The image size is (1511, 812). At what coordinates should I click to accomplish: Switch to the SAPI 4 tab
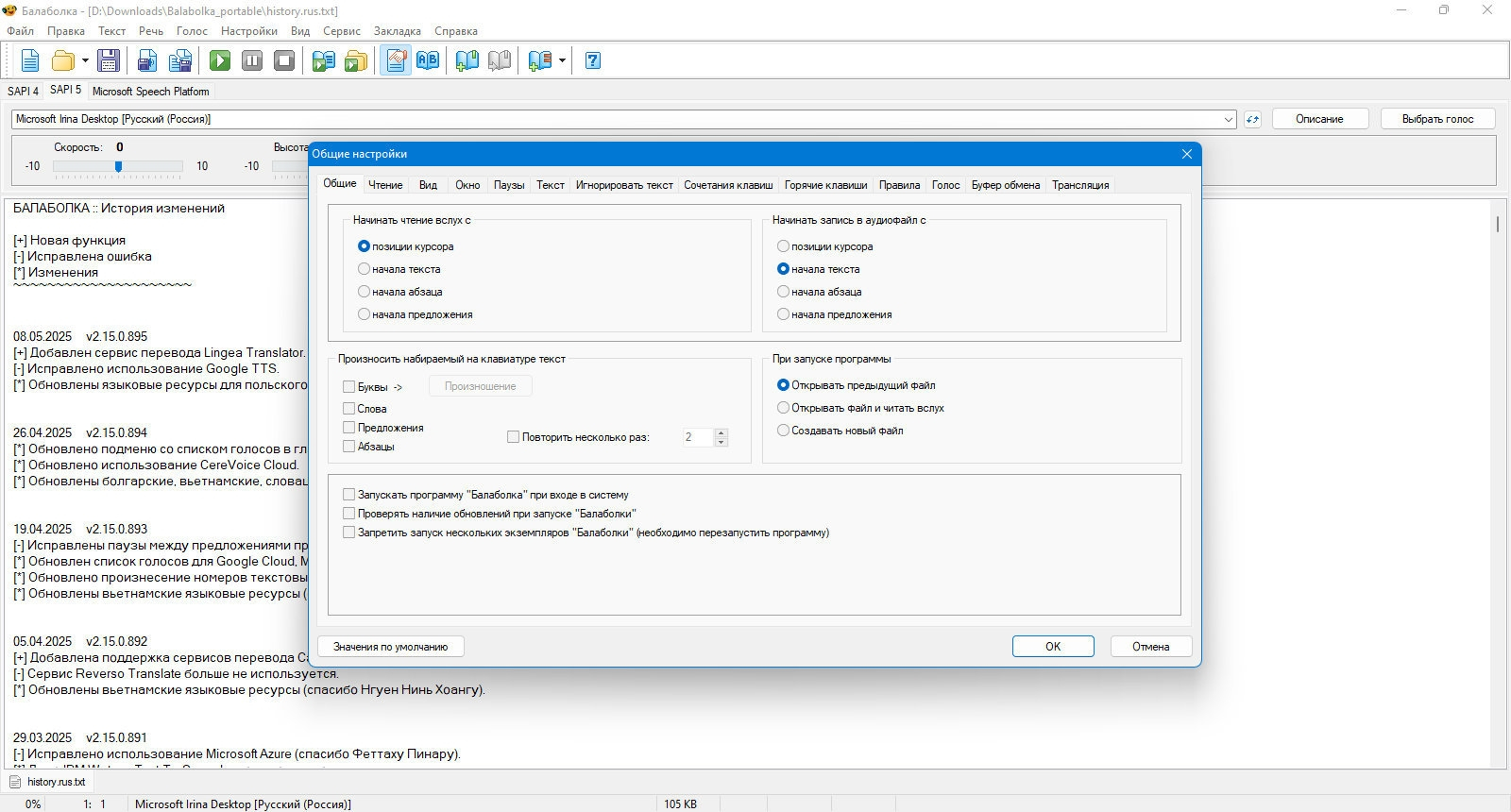(23, 91)
